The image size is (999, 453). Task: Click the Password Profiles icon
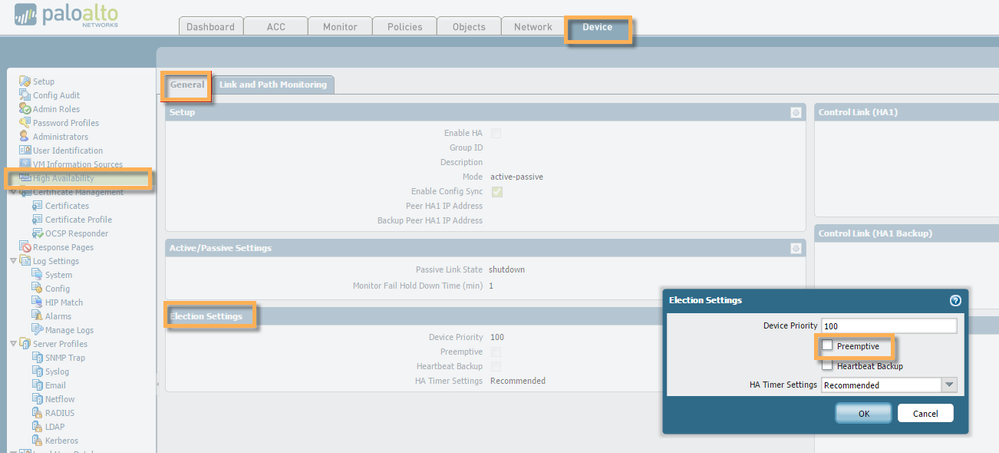coord(25,122)
